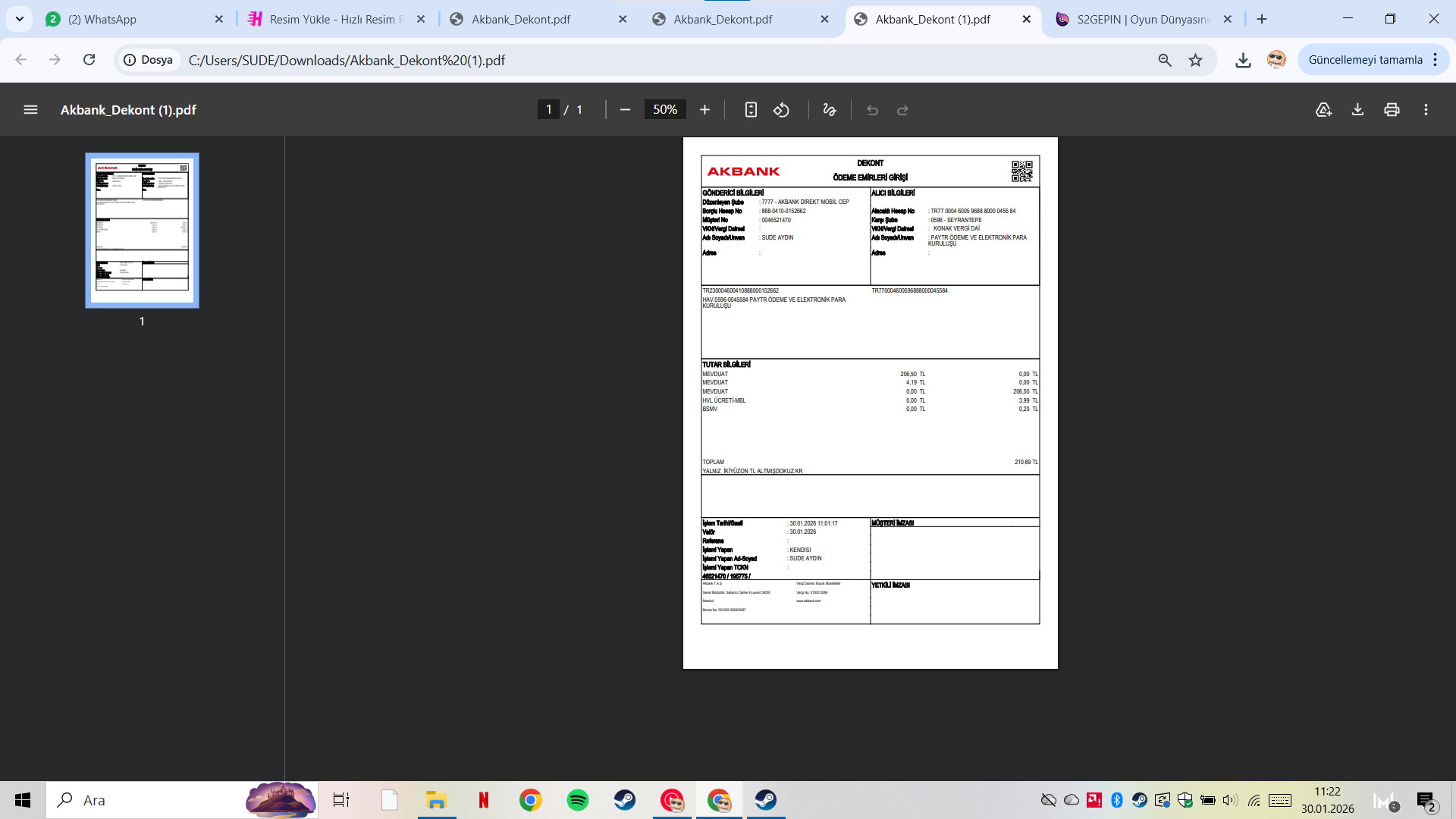This screenshot has width=1456, height=819.
Task: Launch Netflix from taskbar
Action: (483, 800)
